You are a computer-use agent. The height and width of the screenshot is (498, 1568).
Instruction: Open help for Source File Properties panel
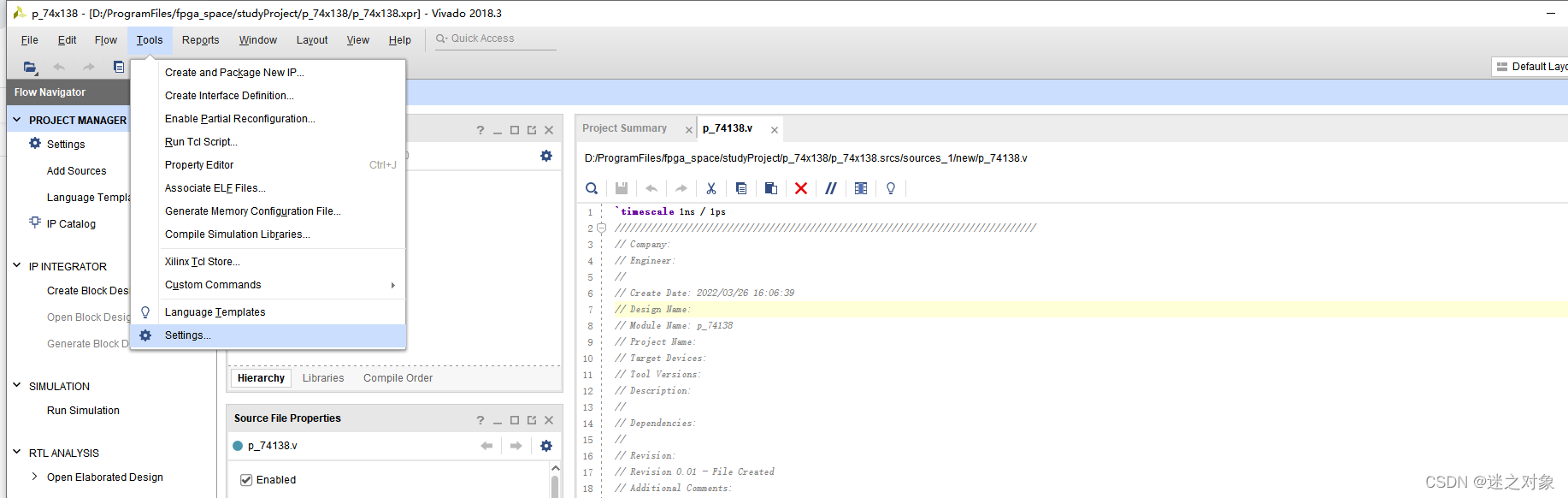point(480,420)
